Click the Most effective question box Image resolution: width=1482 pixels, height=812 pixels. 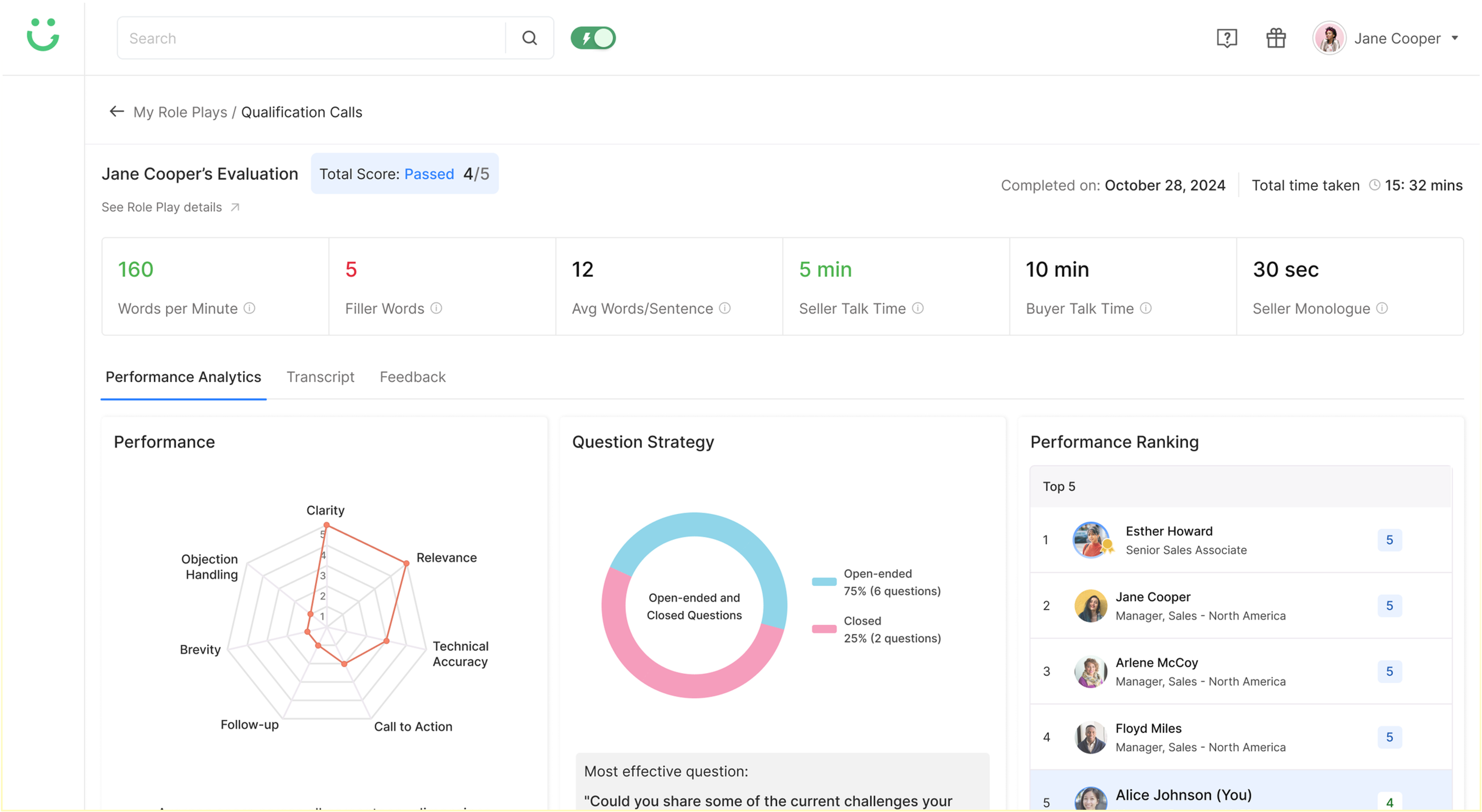click(x=782, y=782)
